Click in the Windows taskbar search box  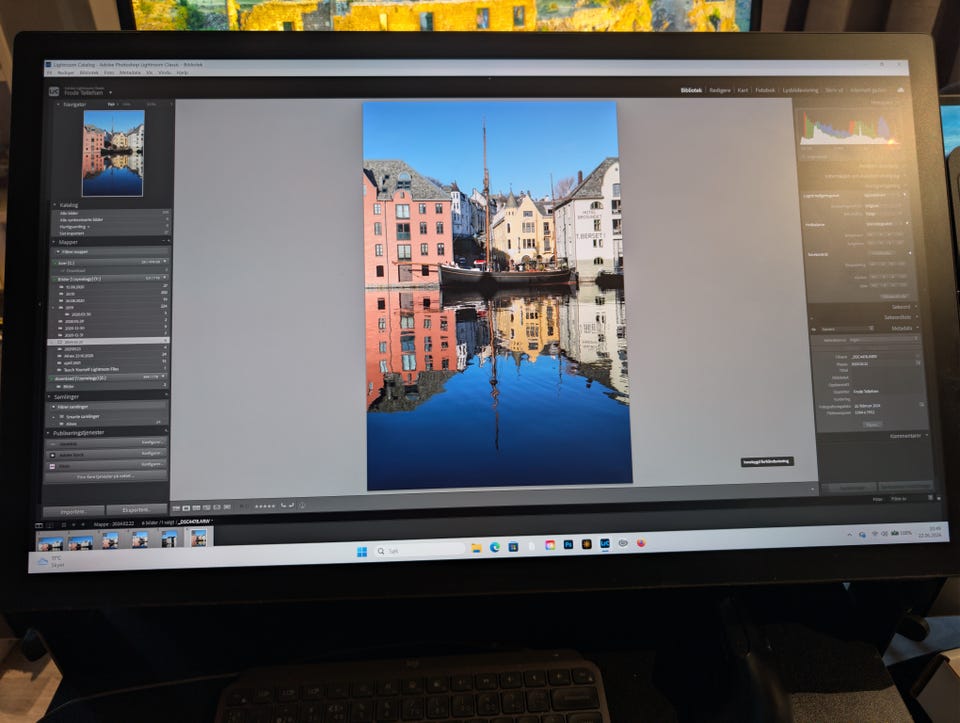click(419, 550)
